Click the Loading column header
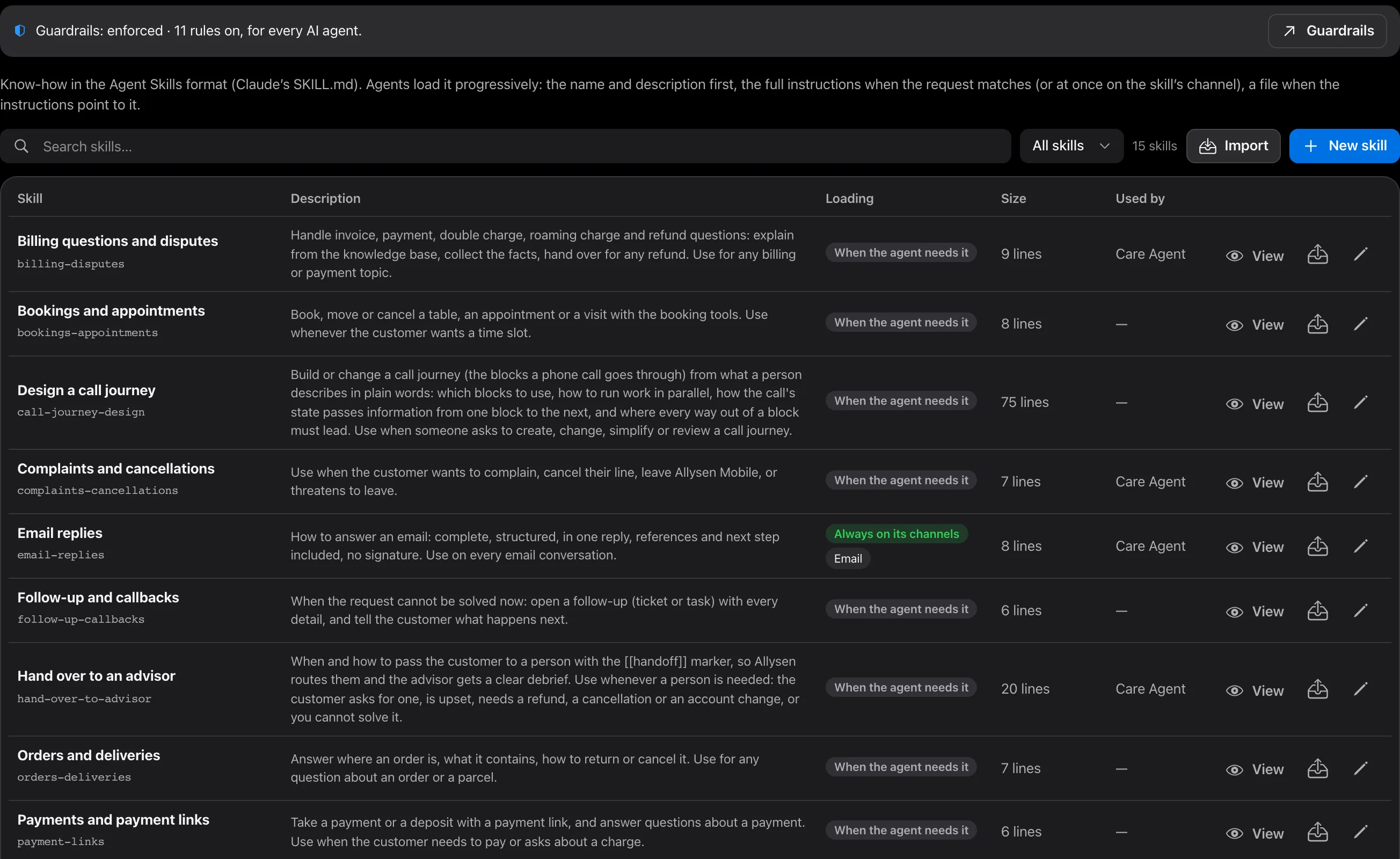 (849, 198)
